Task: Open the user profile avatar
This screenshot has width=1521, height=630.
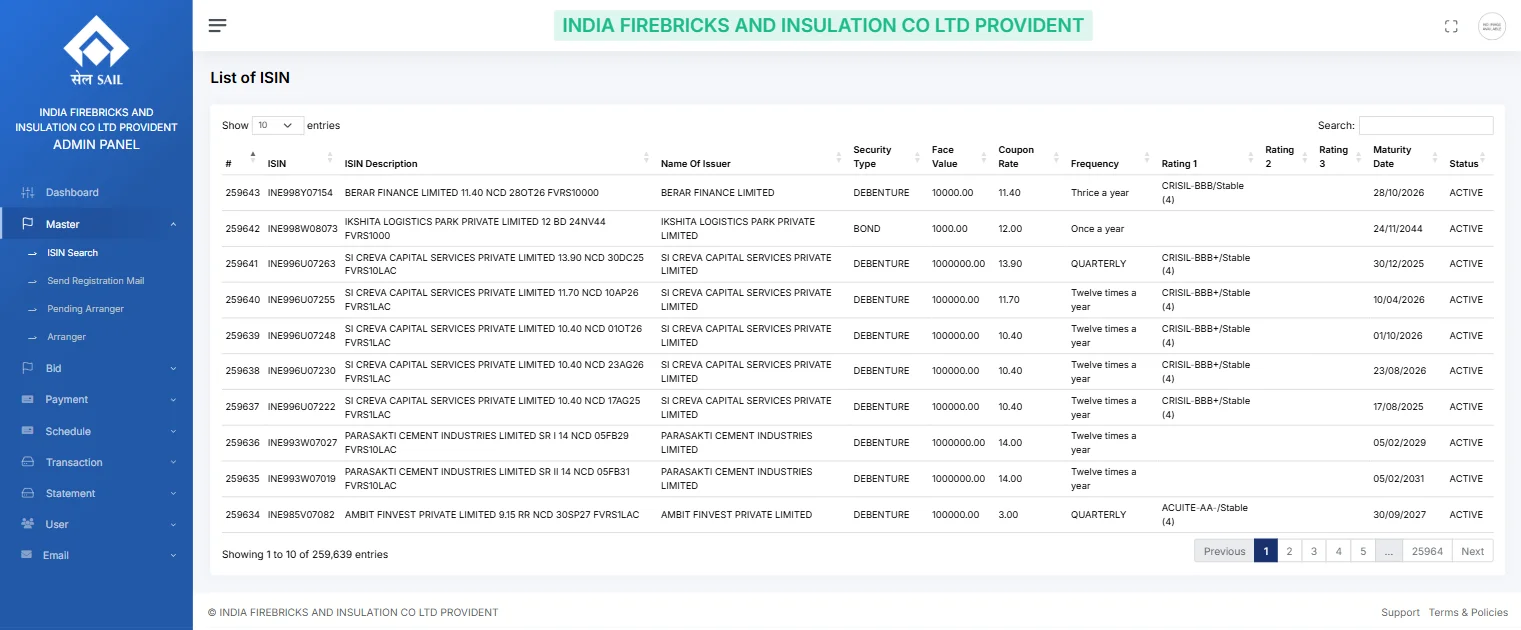Action: (1491, 27)
